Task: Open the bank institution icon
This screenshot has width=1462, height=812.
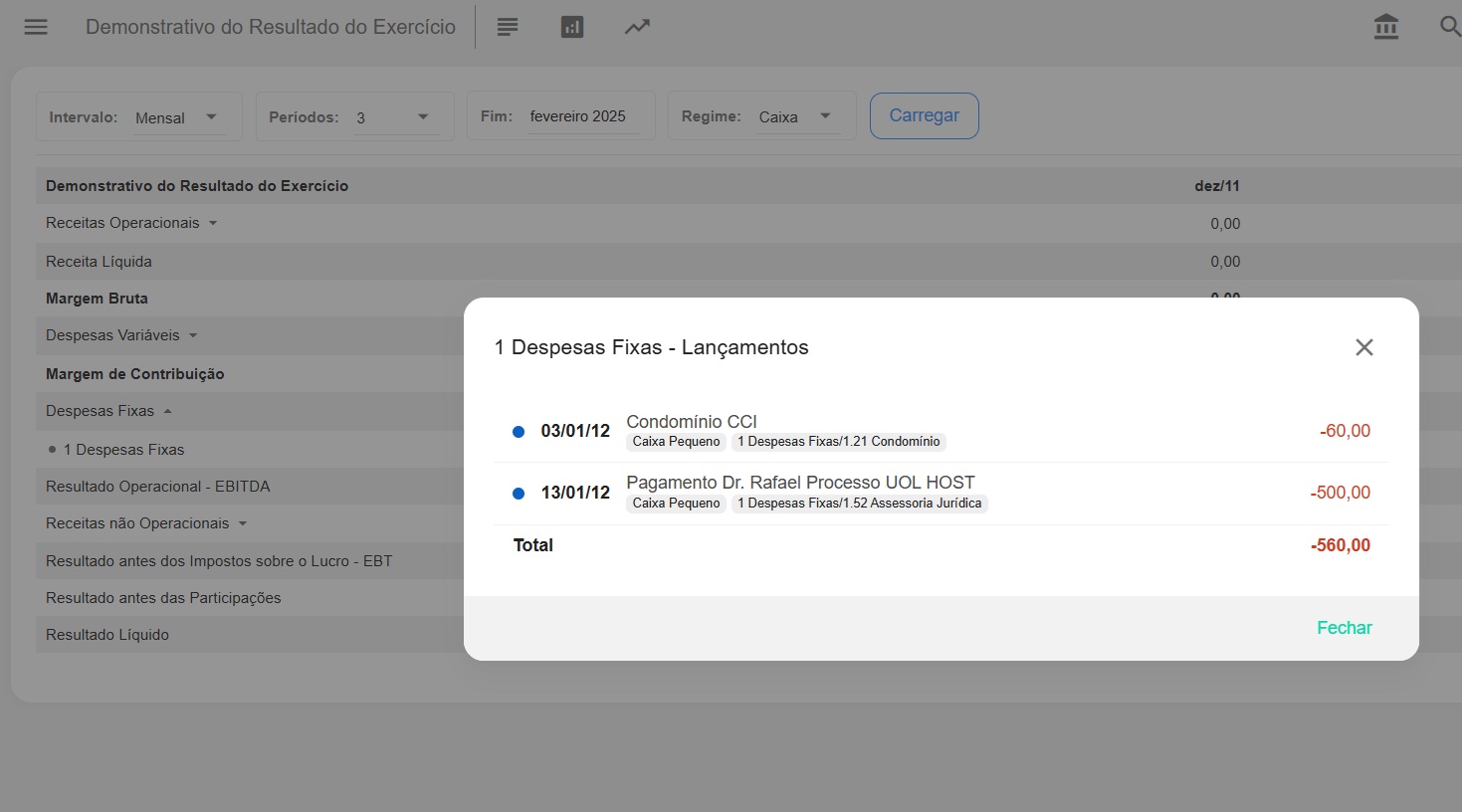Action: coord(1385,27)
